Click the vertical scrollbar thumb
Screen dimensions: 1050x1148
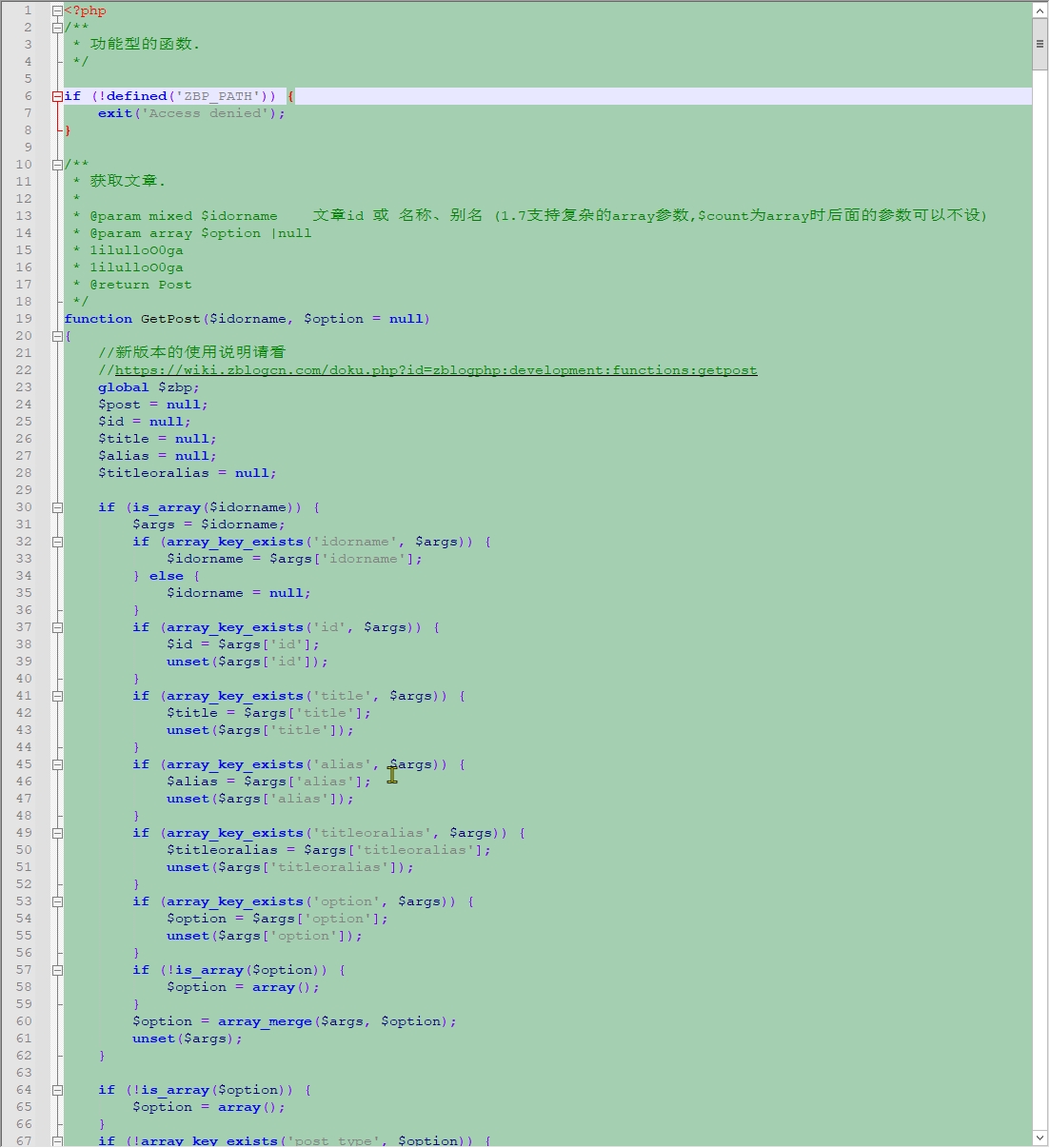click(x=1040, y=44)
